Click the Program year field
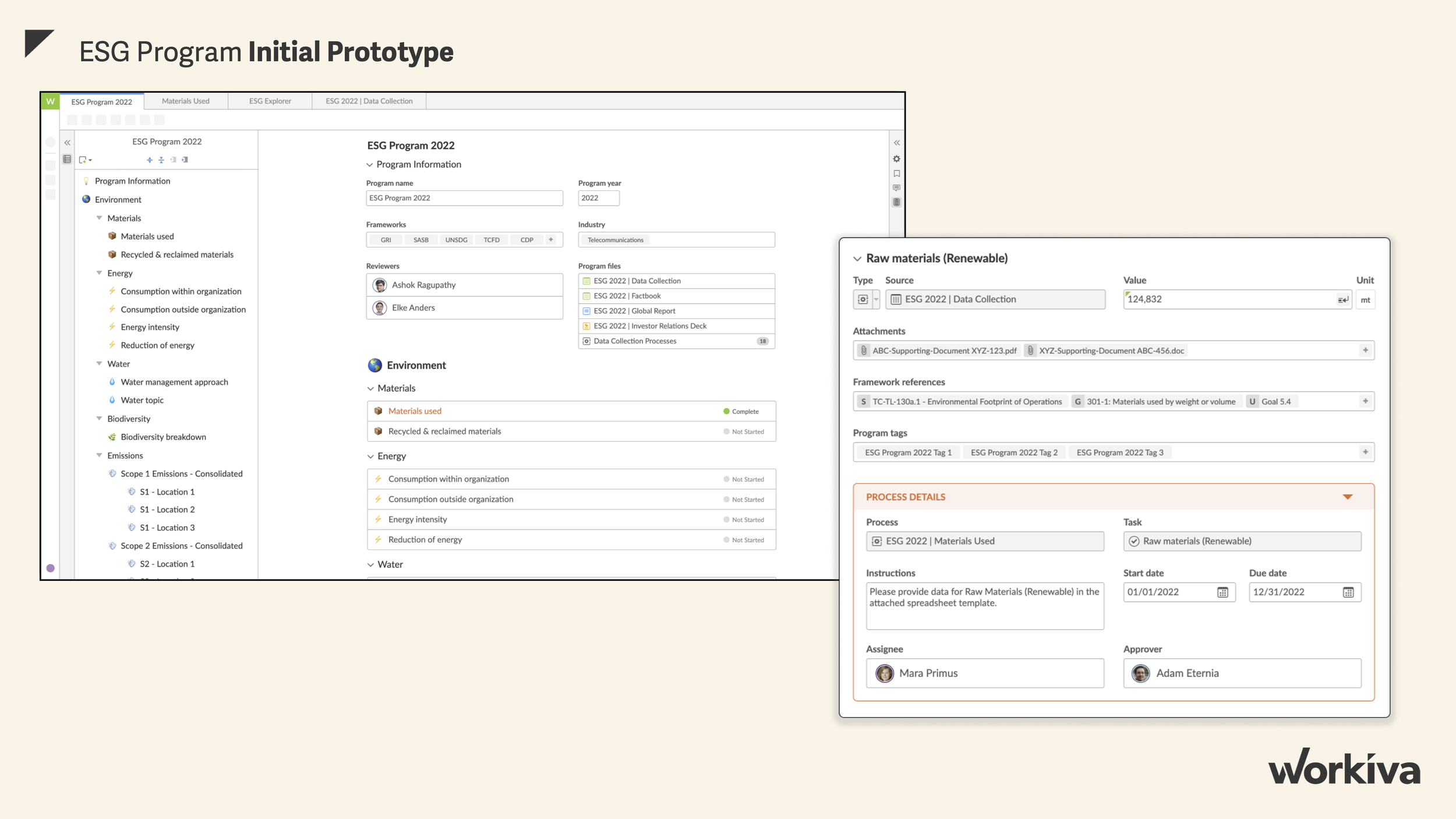The image size is (1456, 819). (x=598, y=198)
